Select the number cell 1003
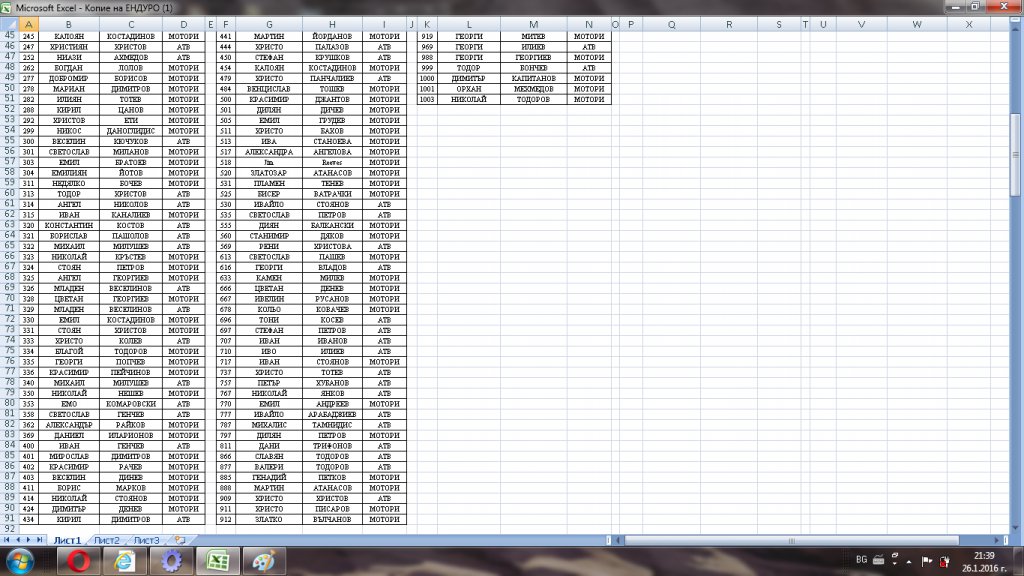This screenshot has width=1024, height=576. tap(427, 99)
